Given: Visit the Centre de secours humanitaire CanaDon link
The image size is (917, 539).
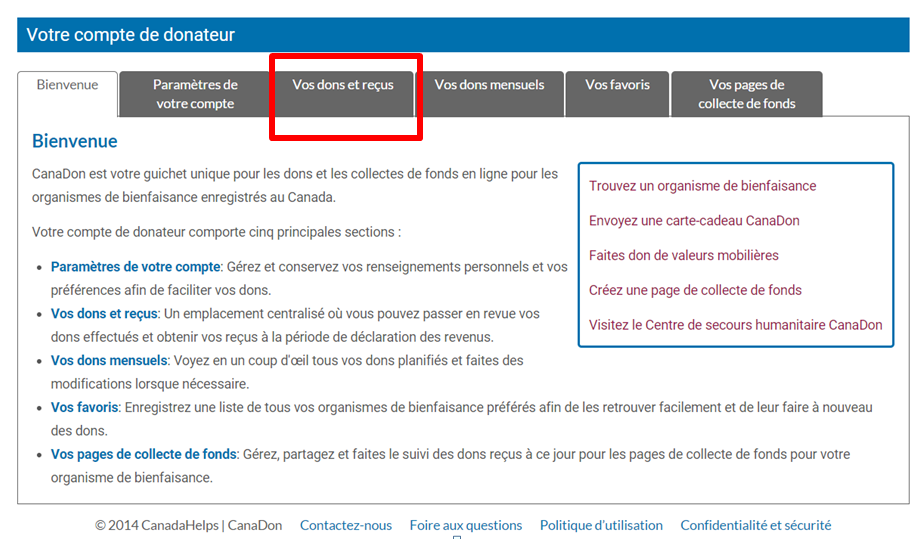Looking at the screenshot, I should click(x=735, y=325).
